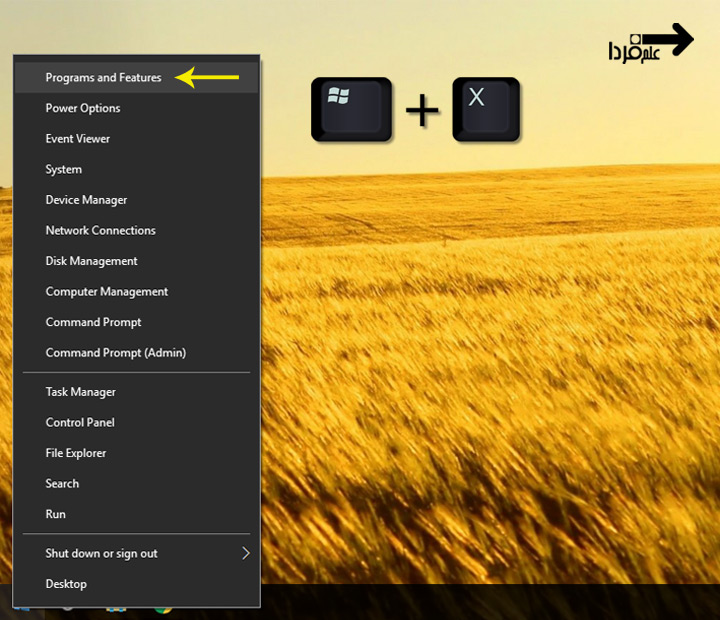
Task: Open Task Manager
Action: pos(80,392)
